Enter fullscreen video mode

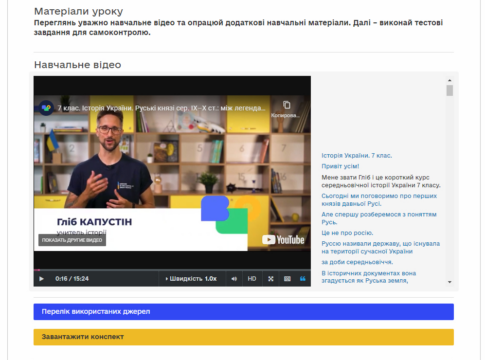pyautogui.click(x=271, y=279)
